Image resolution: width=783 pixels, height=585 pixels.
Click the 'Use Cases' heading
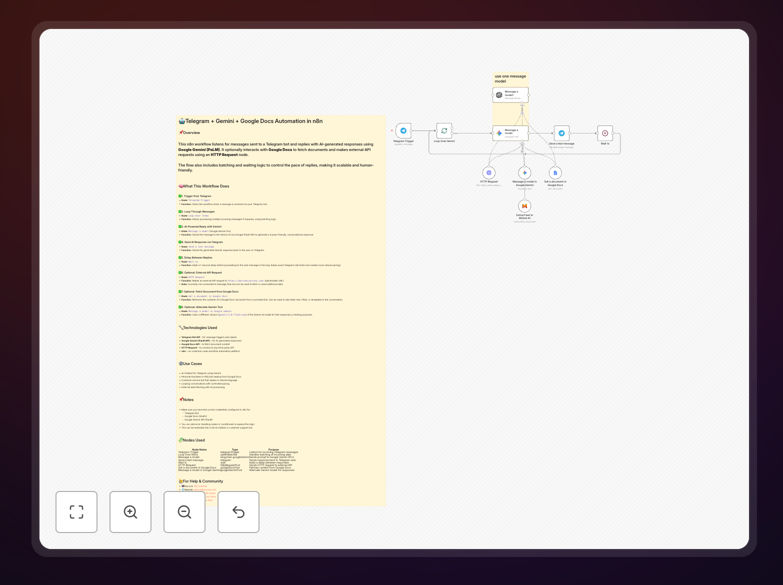click(191, 364)
